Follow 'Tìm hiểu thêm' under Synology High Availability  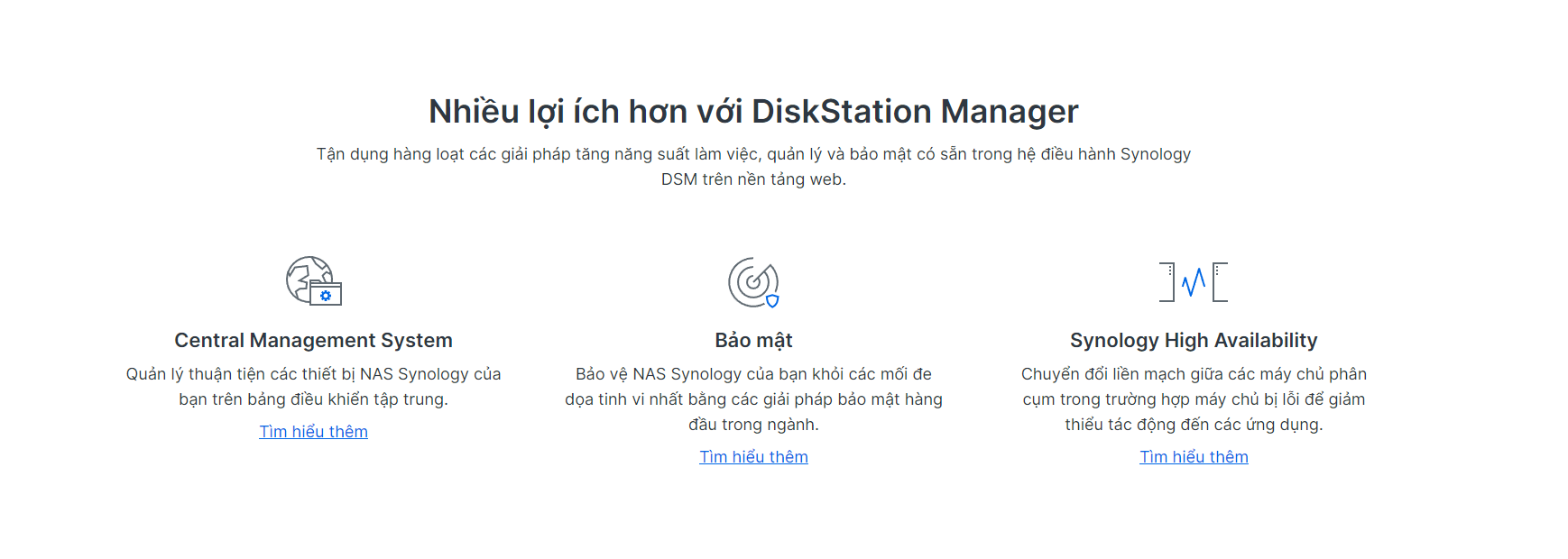[x=1194, y=457]
